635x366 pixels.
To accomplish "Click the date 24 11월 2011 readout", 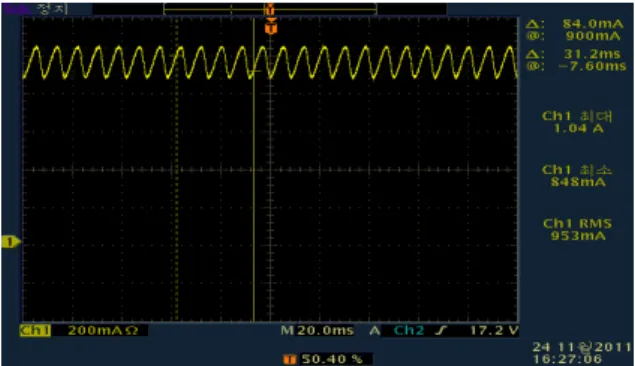I will 582,347.
